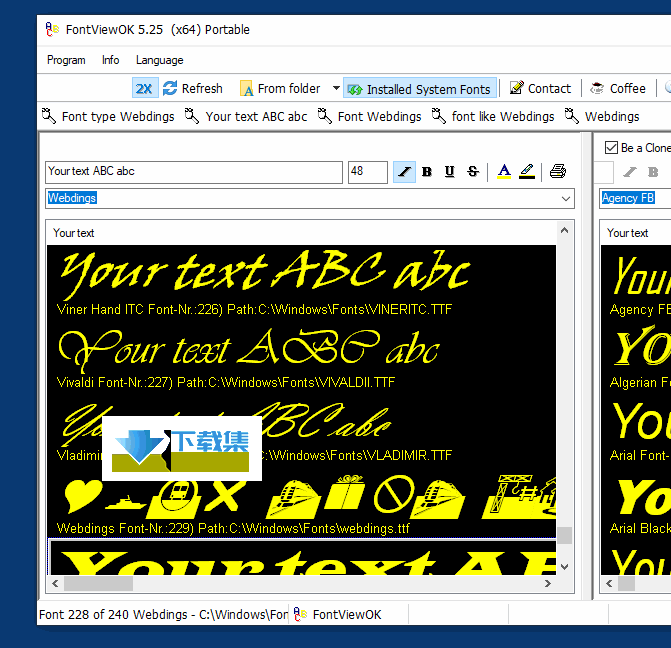Toggle the 'Be a Clone' checkbox
This screenshot has width=671, height=648.
611,148
